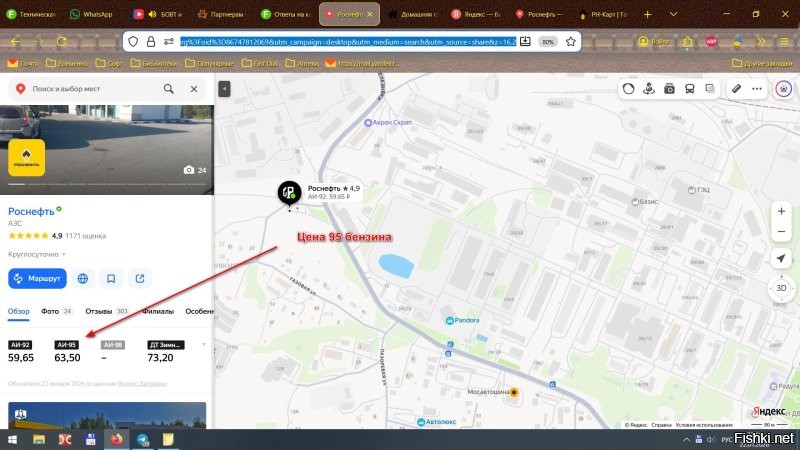Screen dimensions: 800x450
Task: Show more toolbar items chevron
Action: pos(761,42)
